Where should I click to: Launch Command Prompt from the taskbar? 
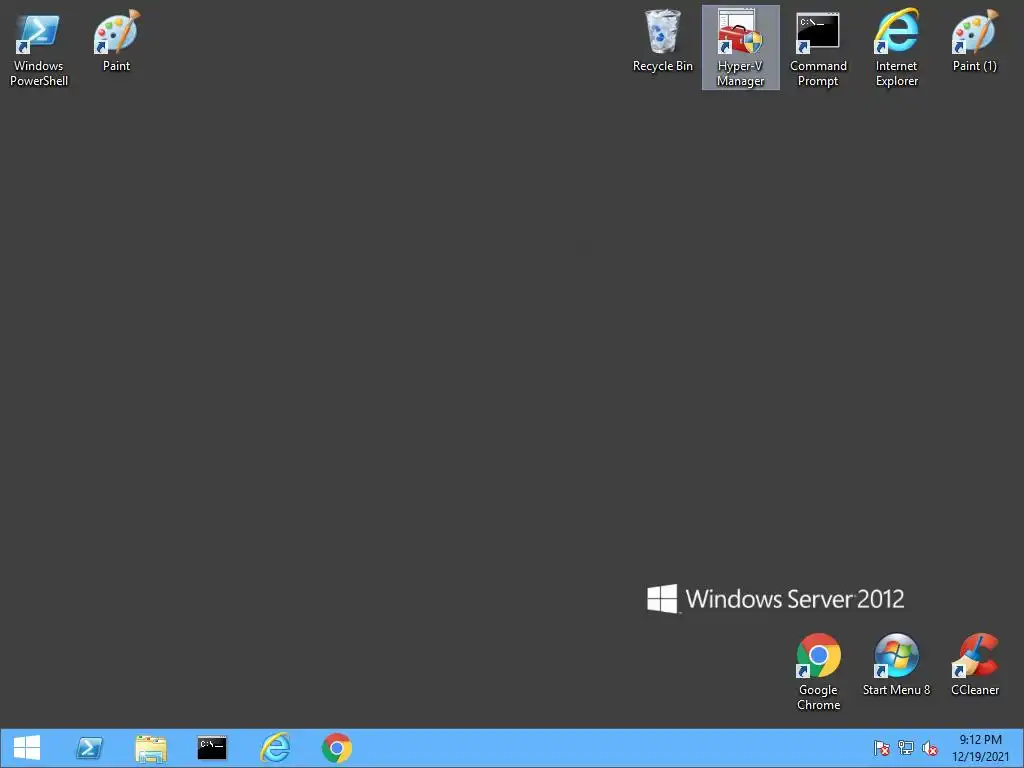(212, 748)
